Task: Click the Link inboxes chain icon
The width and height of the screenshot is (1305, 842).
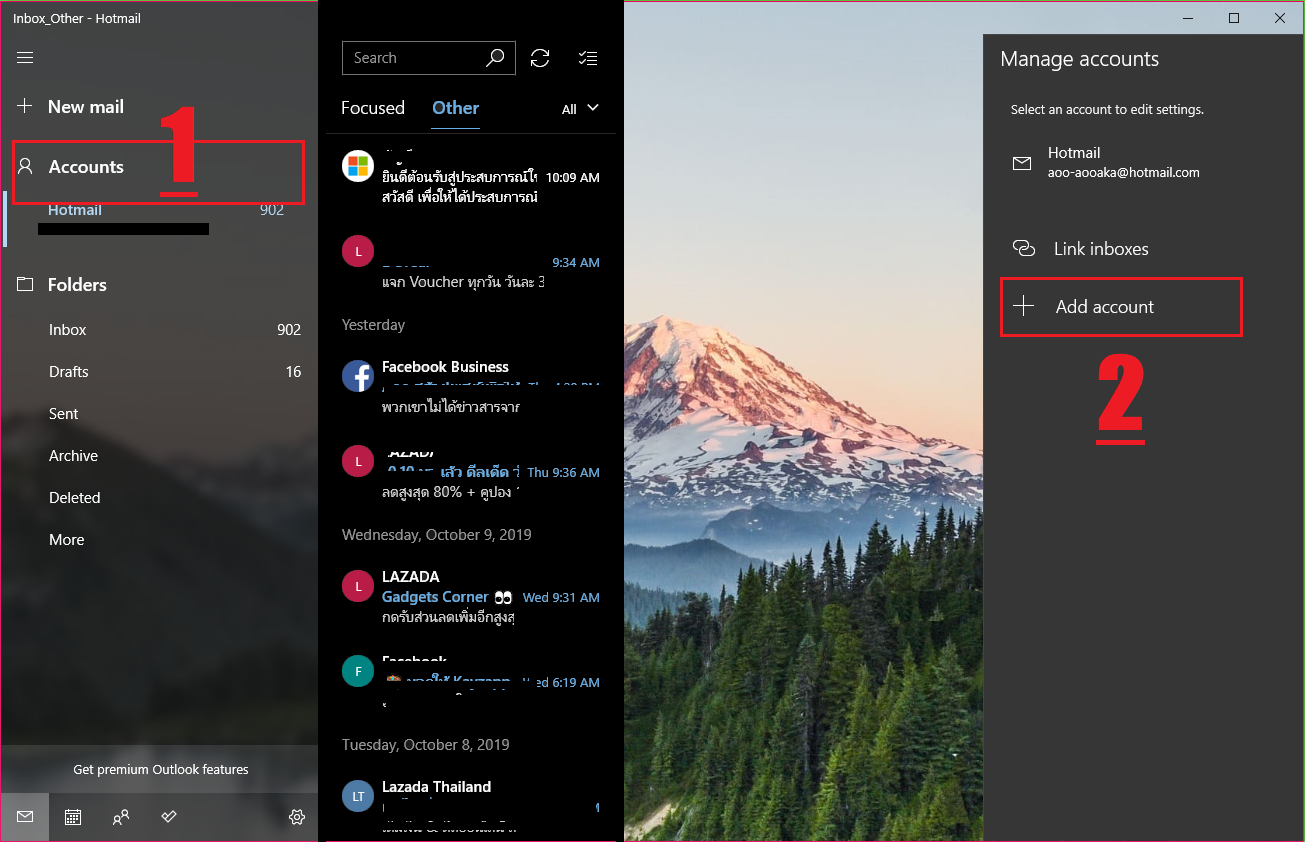Action: coord(1023,249)
